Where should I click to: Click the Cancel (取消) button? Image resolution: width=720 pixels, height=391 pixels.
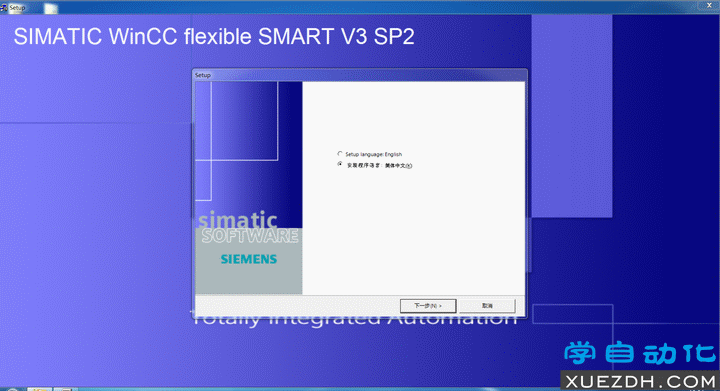487,306
